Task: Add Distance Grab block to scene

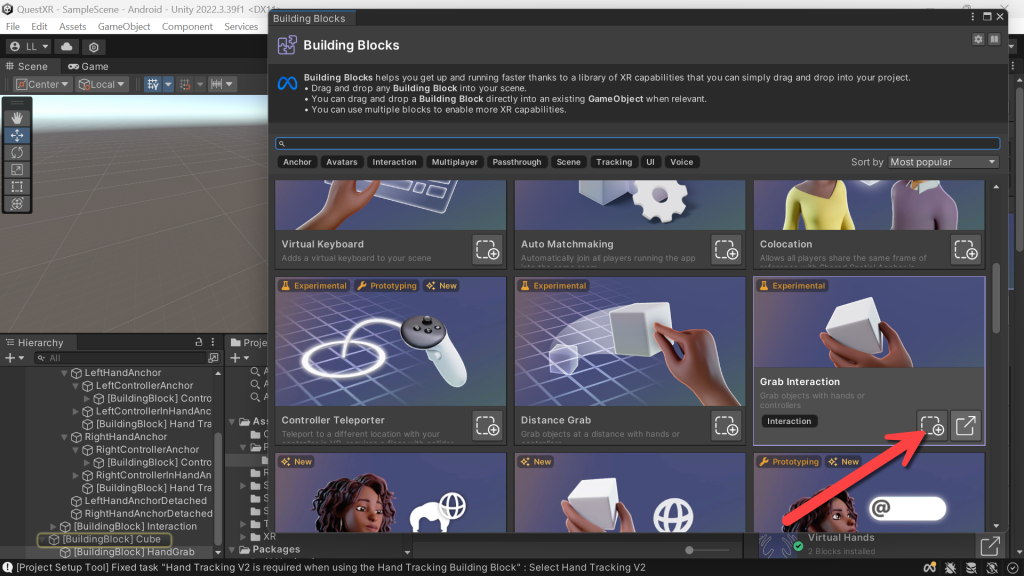Action: point(726,426)
